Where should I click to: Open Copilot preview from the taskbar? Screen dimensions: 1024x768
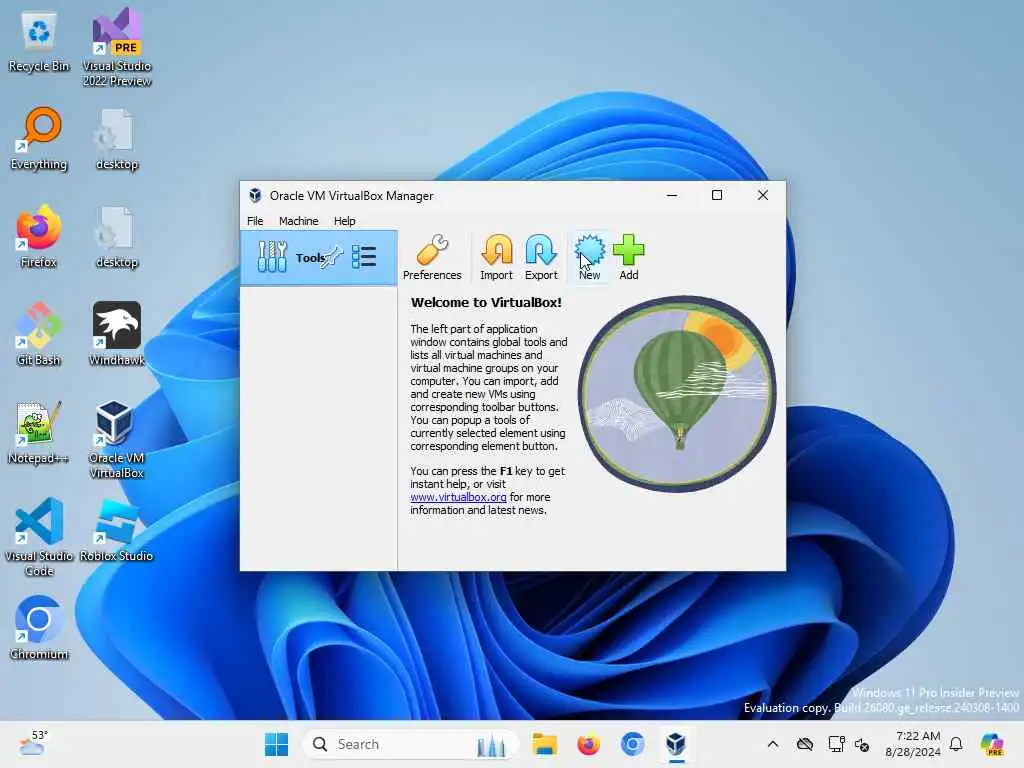(x=991, y=744)
